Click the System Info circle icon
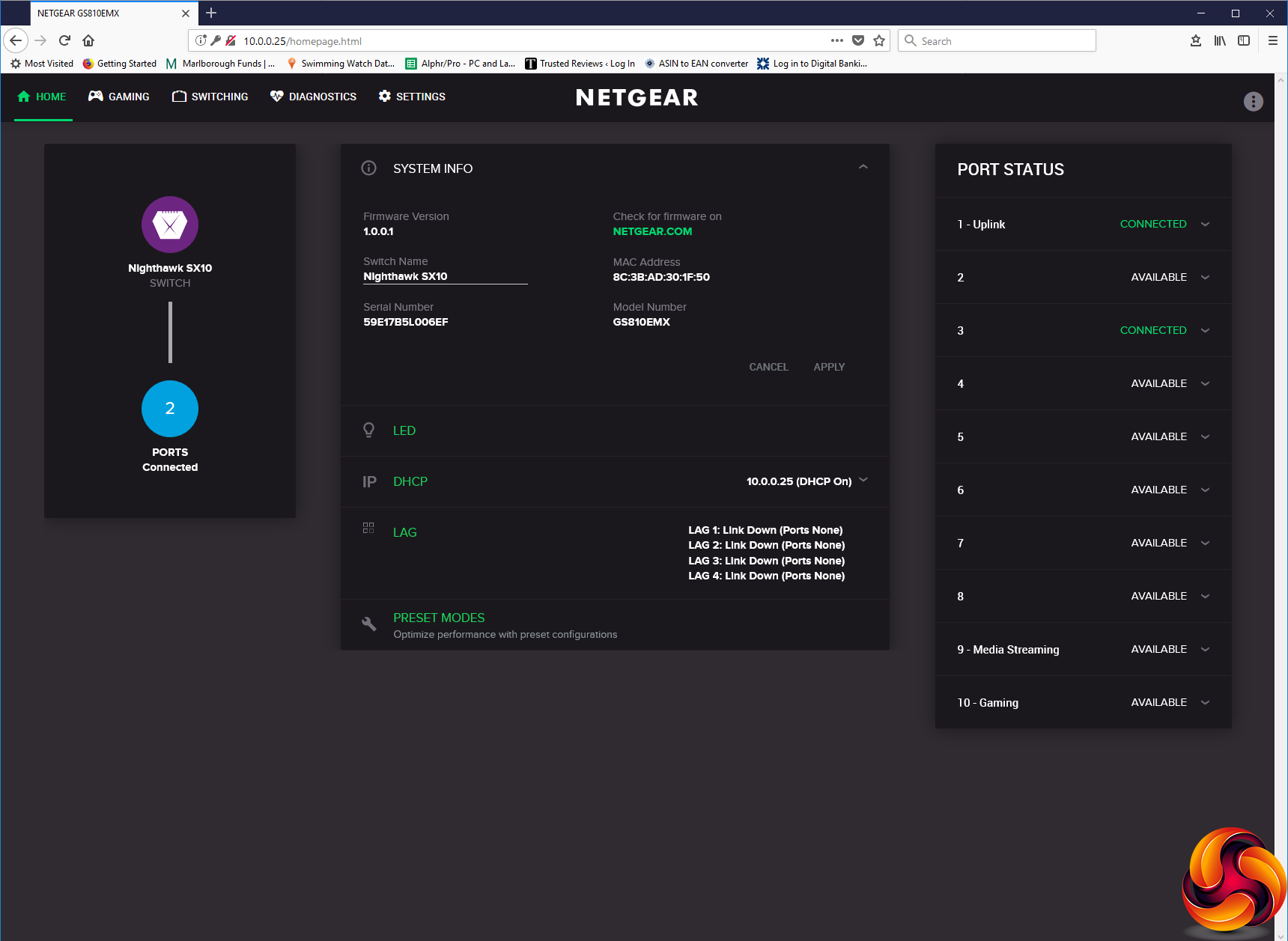Image resolution: width=1288 pixels, height=941 pixels. pyautogui.click(x=369, y=168)
